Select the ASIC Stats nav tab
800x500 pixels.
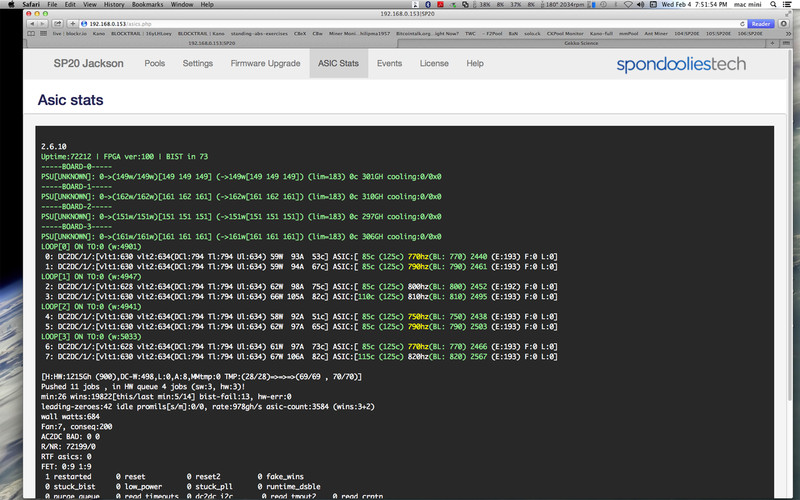pyautogui.click(x=338, y=63)
